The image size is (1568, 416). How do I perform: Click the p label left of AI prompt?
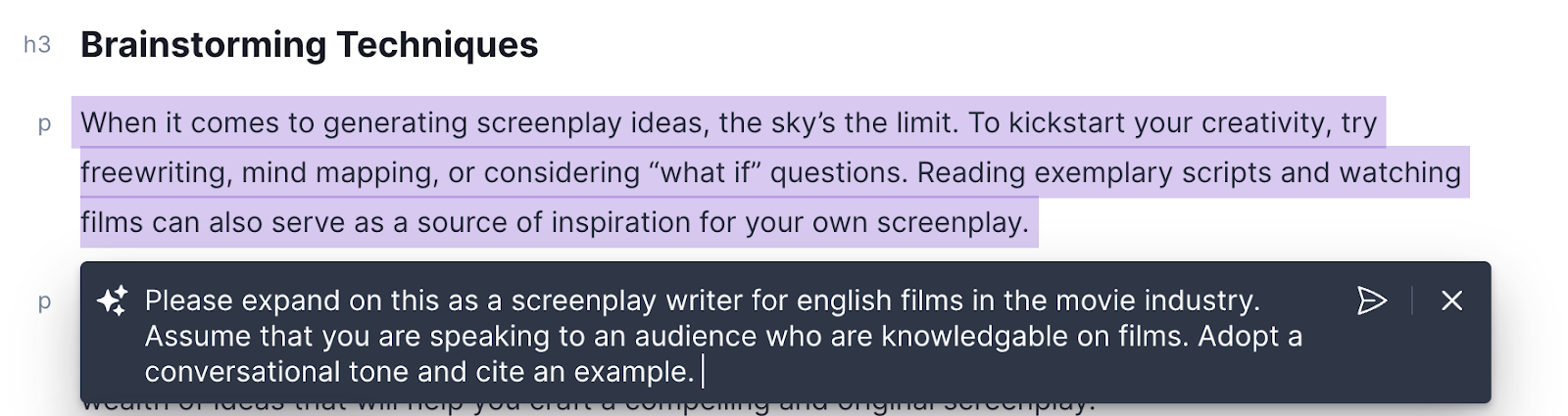coord(44,301)
